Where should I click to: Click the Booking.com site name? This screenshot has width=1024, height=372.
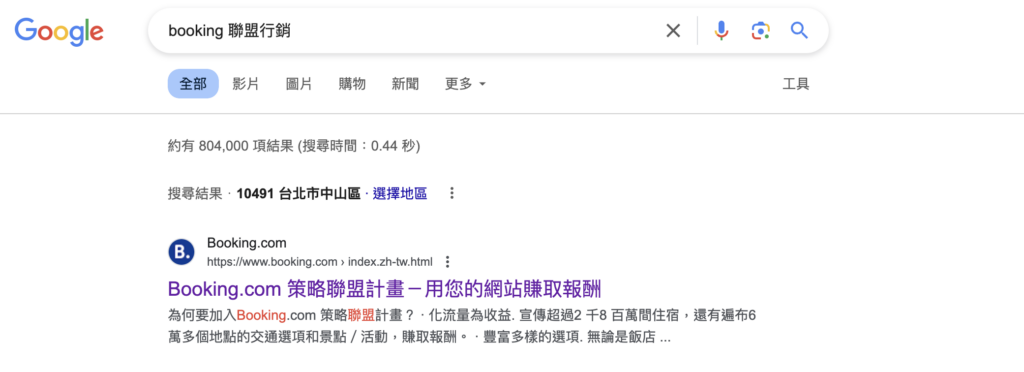click(x=247, y=243)
